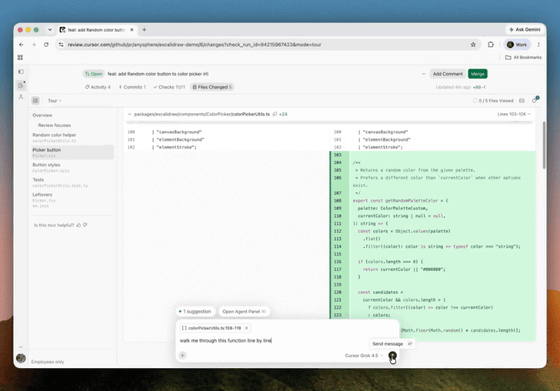Click the browser back arrow

21,45
